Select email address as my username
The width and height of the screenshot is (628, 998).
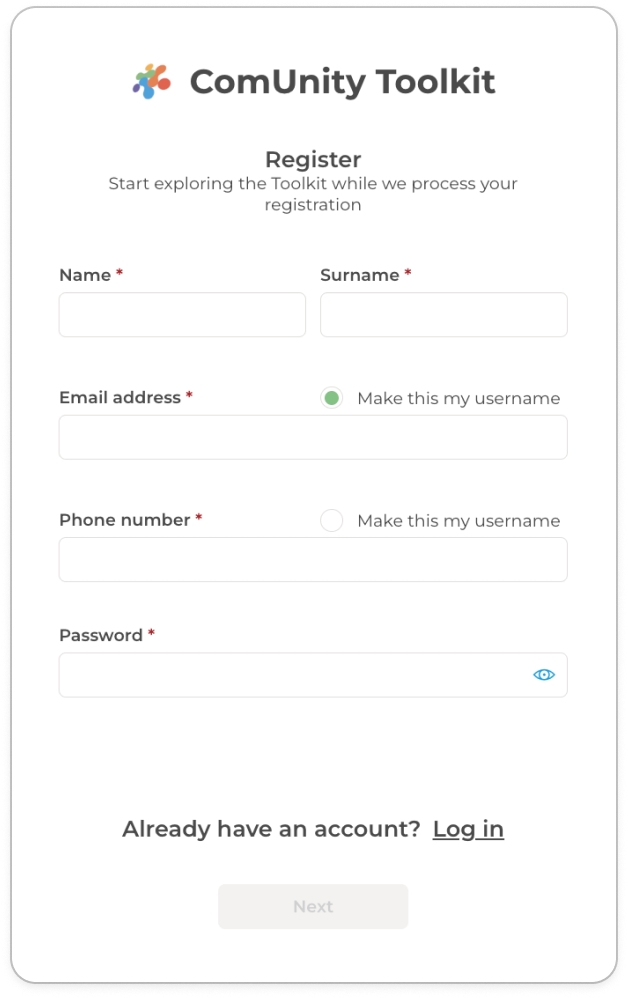(x=332, y=398)
